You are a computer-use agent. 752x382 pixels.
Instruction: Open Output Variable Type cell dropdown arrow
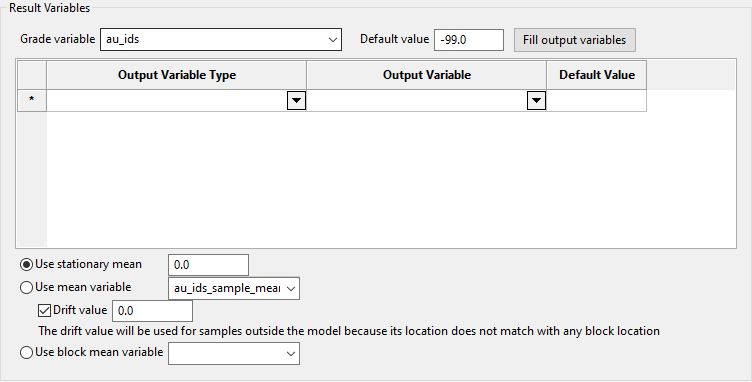[x=296, y=101]
